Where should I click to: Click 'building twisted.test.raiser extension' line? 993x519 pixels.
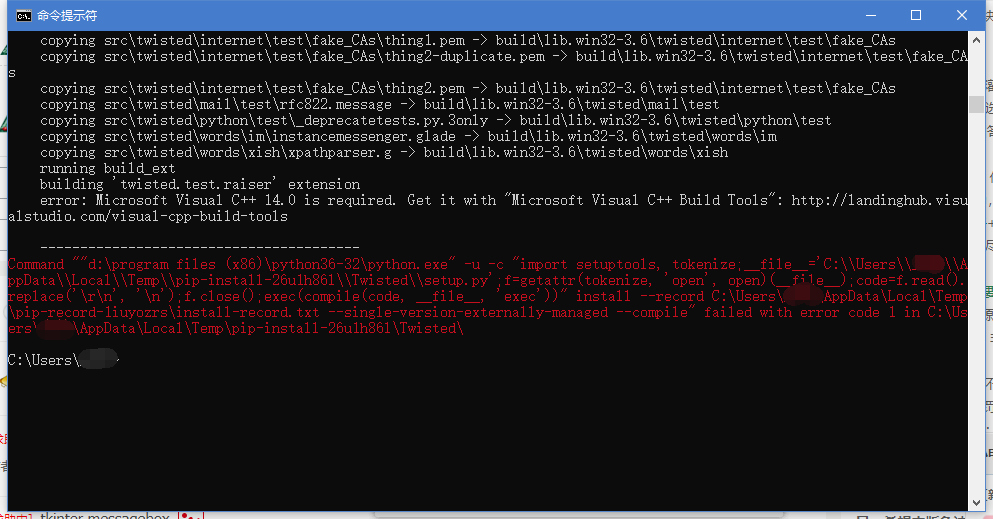(x=200, y=184)
